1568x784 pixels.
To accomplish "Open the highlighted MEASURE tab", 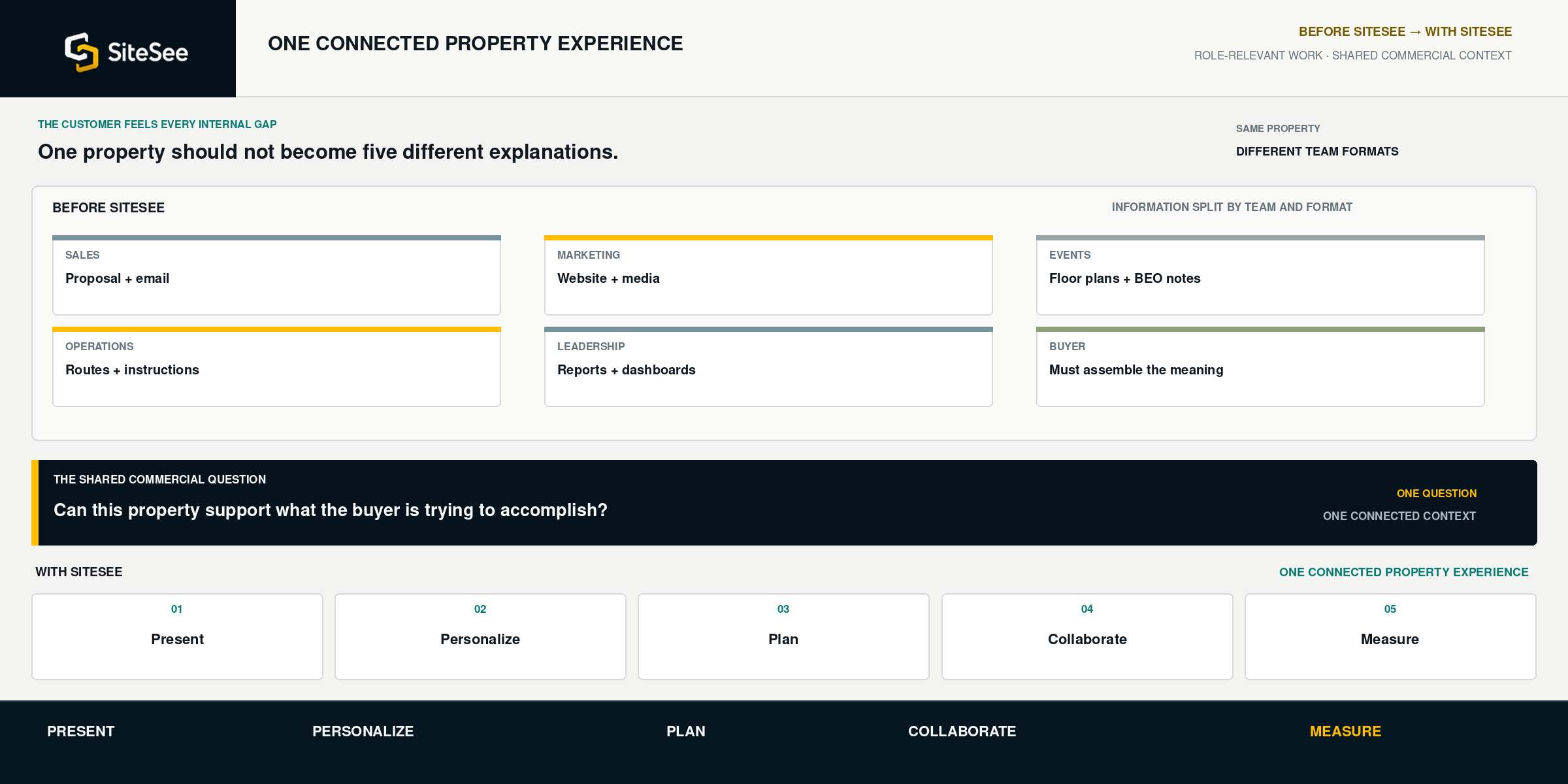I will (1346, 731).
